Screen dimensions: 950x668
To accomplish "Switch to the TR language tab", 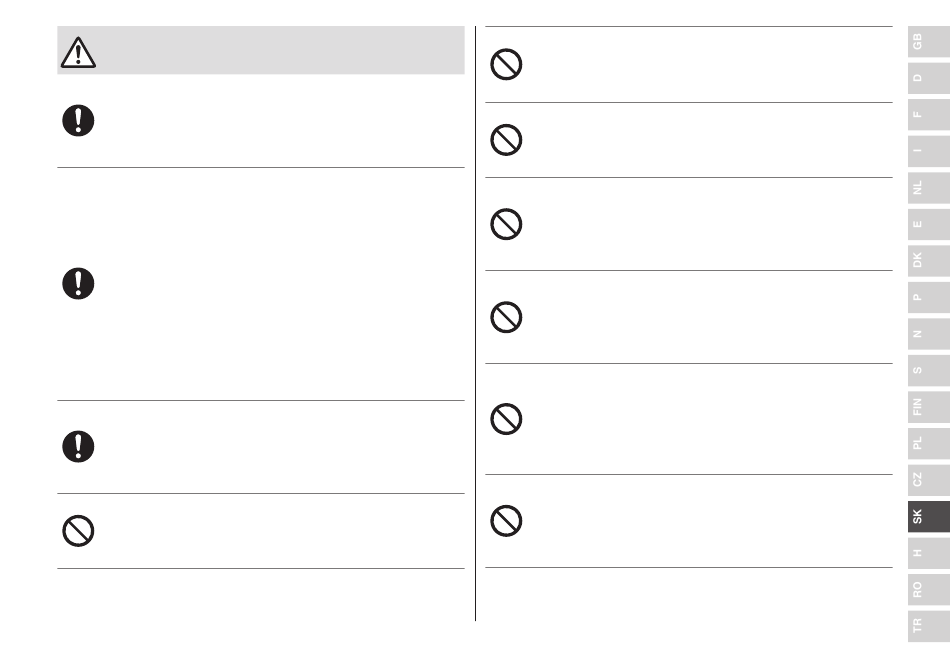I will point(929,626).
